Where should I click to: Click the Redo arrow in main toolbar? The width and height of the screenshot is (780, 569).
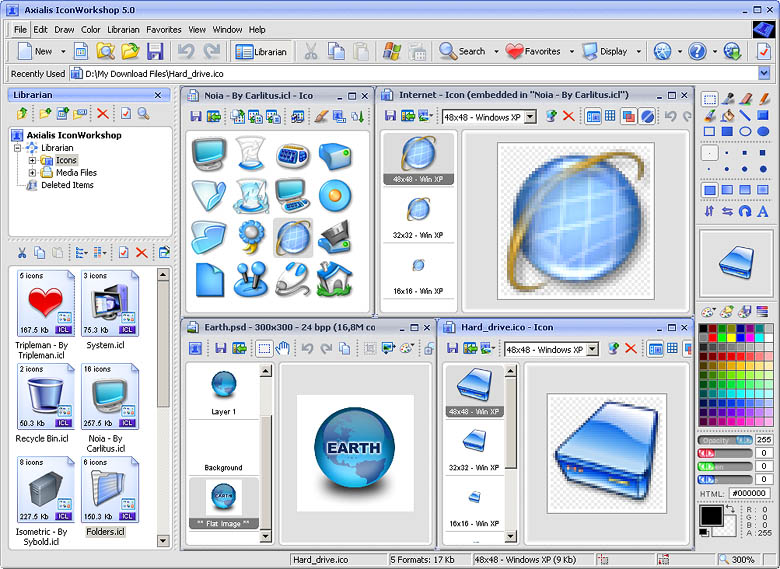(x=212, y=51)
